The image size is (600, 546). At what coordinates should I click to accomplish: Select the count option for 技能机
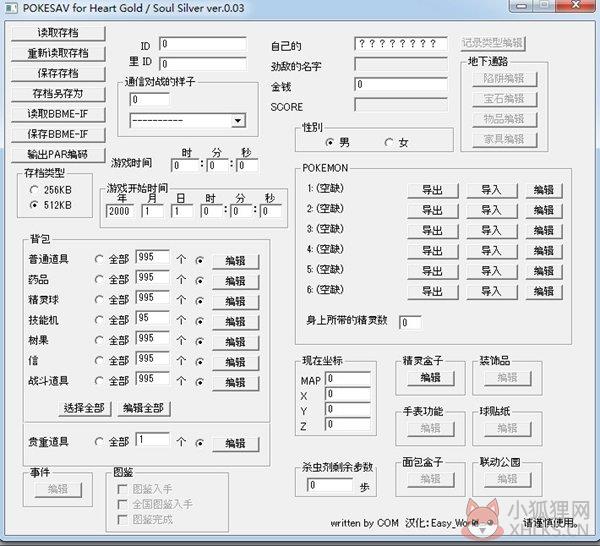[199, 321]
